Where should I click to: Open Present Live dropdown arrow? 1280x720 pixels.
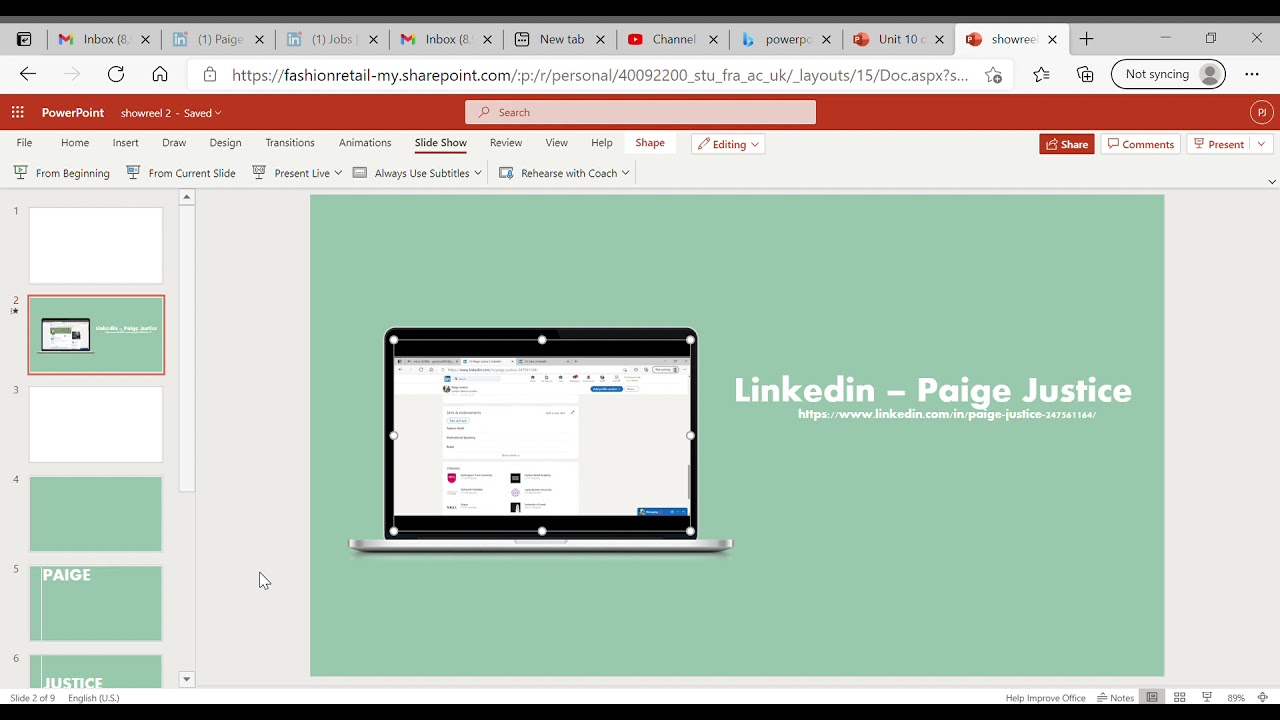pyautogui.click(x=338, y=173)
